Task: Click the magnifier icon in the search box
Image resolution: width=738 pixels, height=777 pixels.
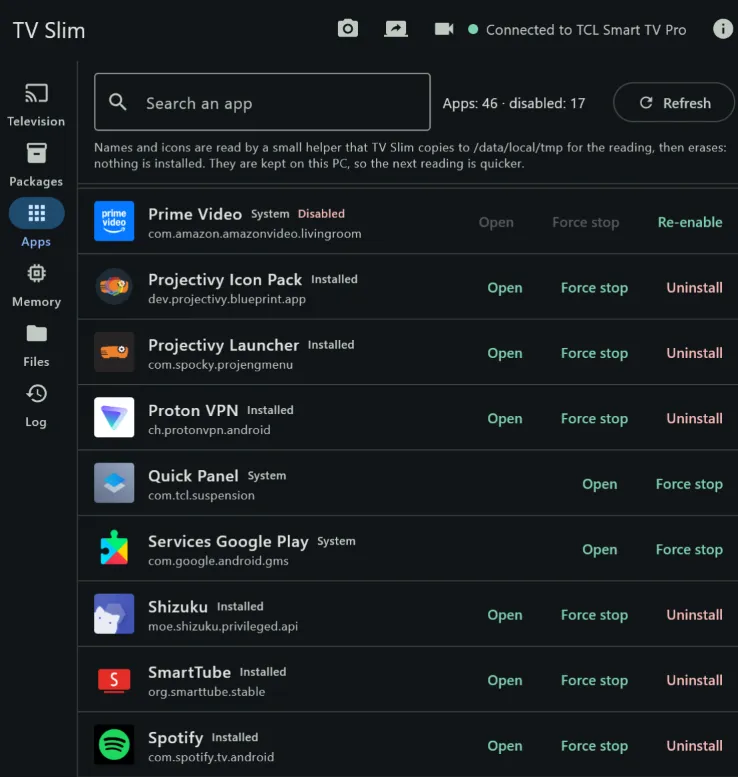Action: click(x=118, y=102)
